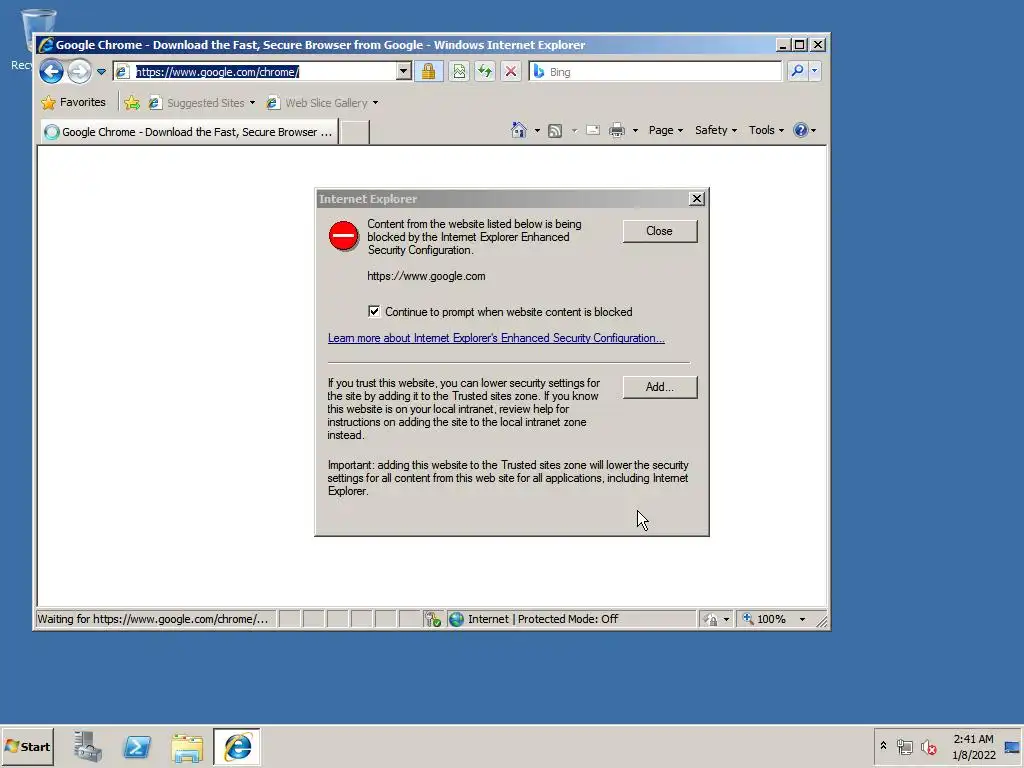
Task: Click the Print icon
Action: tap(616, 131)
